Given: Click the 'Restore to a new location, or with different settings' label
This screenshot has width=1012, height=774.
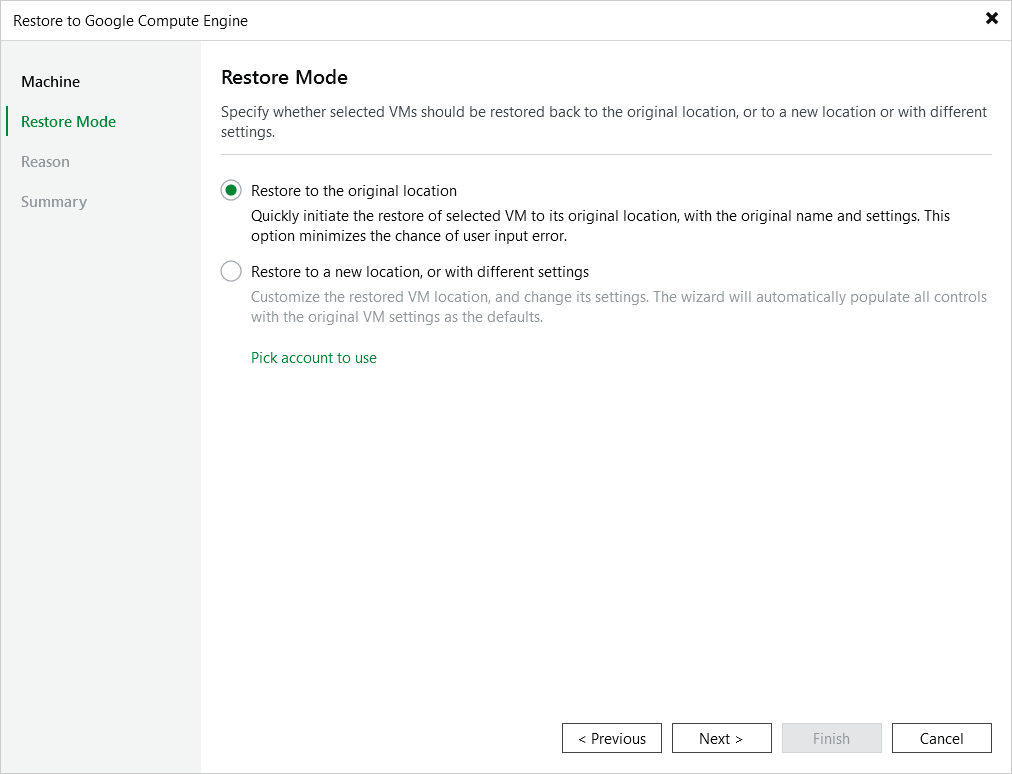Looking at the screenshot, I should click(x=420, y=272).
